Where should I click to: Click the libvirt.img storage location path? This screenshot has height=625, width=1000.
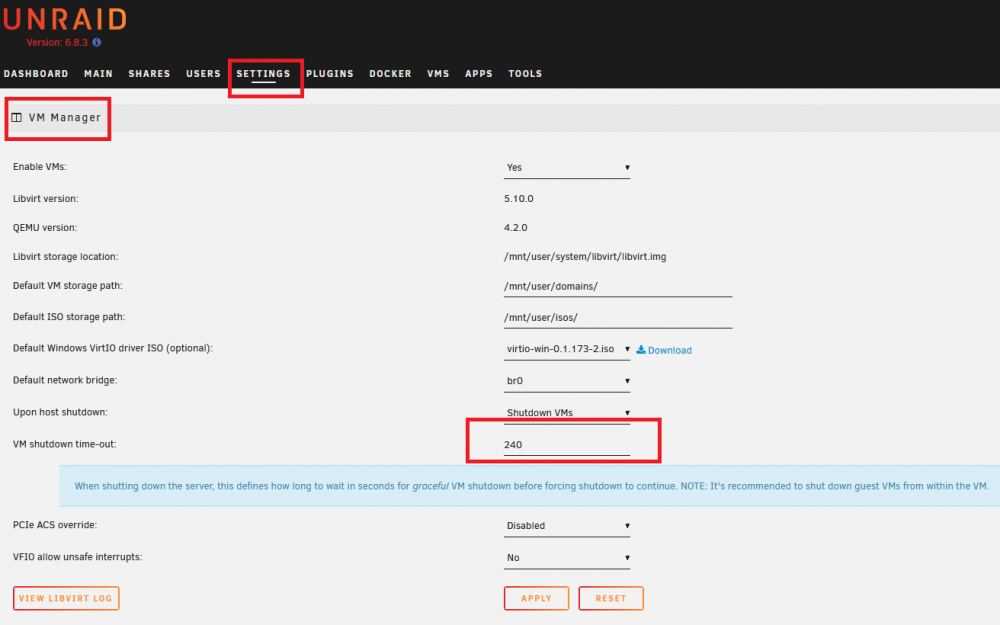585,256
